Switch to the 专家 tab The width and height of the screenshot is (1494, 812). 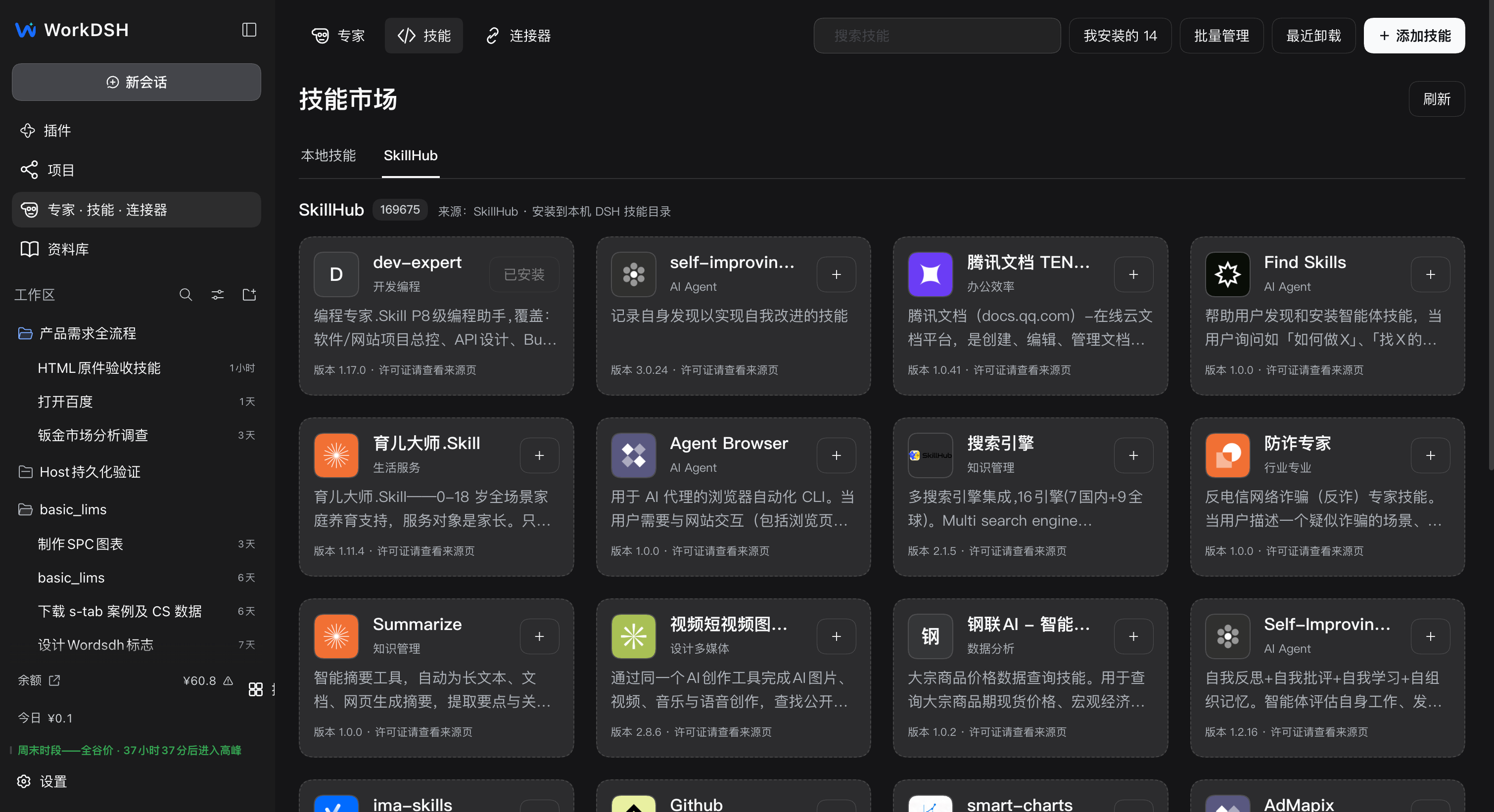click(338, 35)
